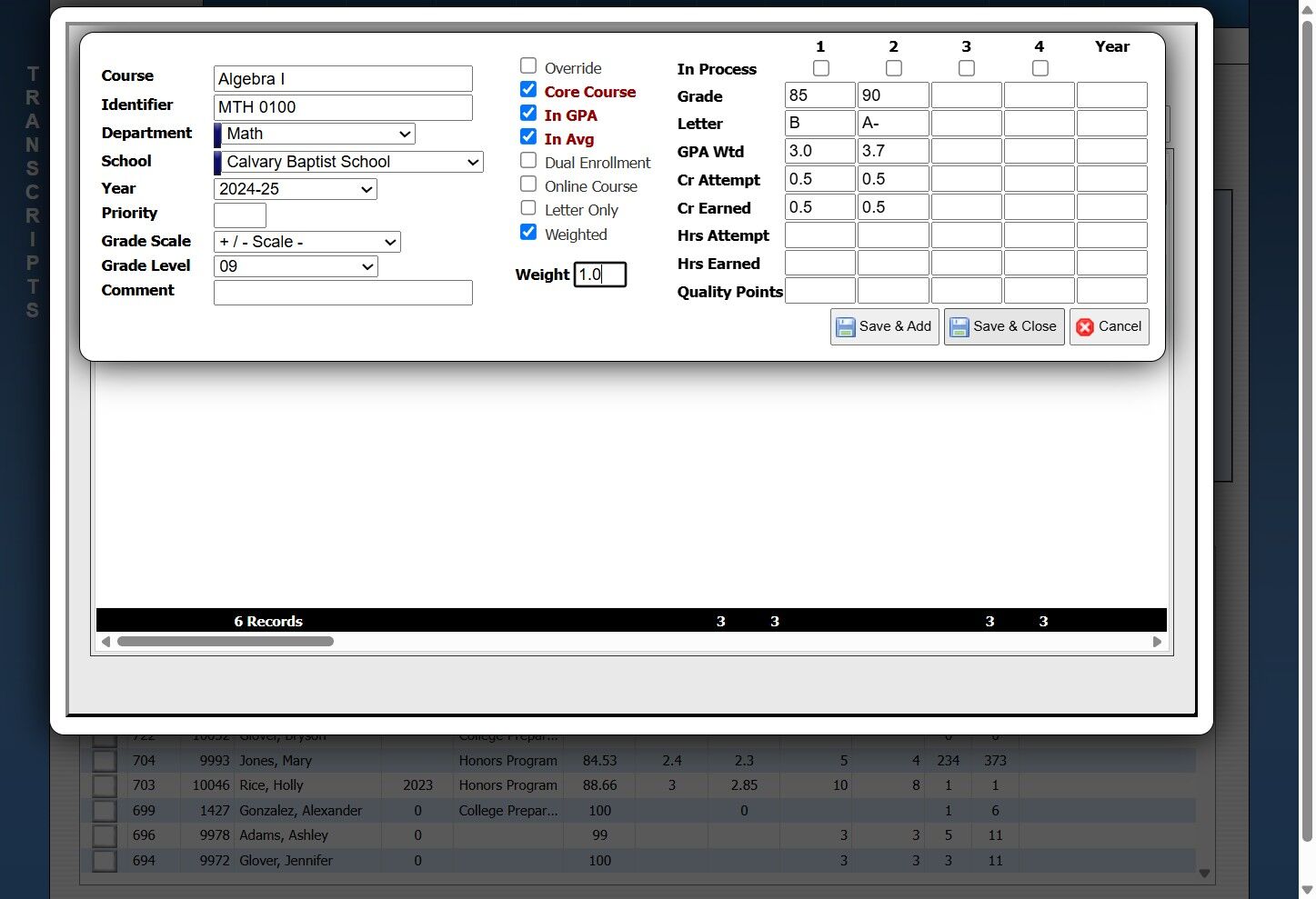
Task: Uncheck the Core Course checkbox
Action: [x=528, y=89]
